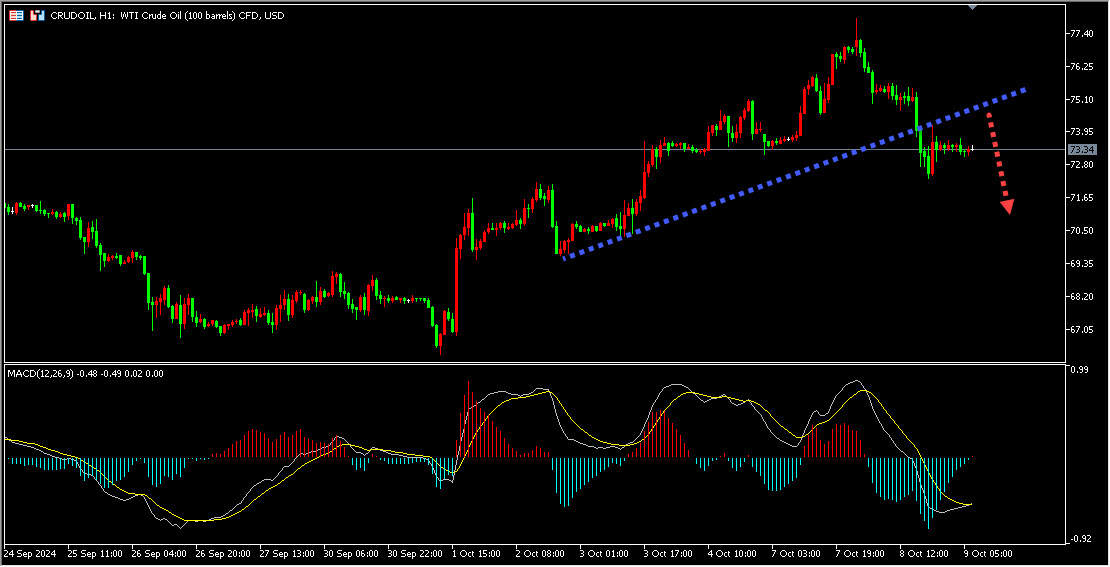Click the tall red candle on 1 Oct
The height and width of the screenshot is (567, 1110).
[x=456, y=287]
